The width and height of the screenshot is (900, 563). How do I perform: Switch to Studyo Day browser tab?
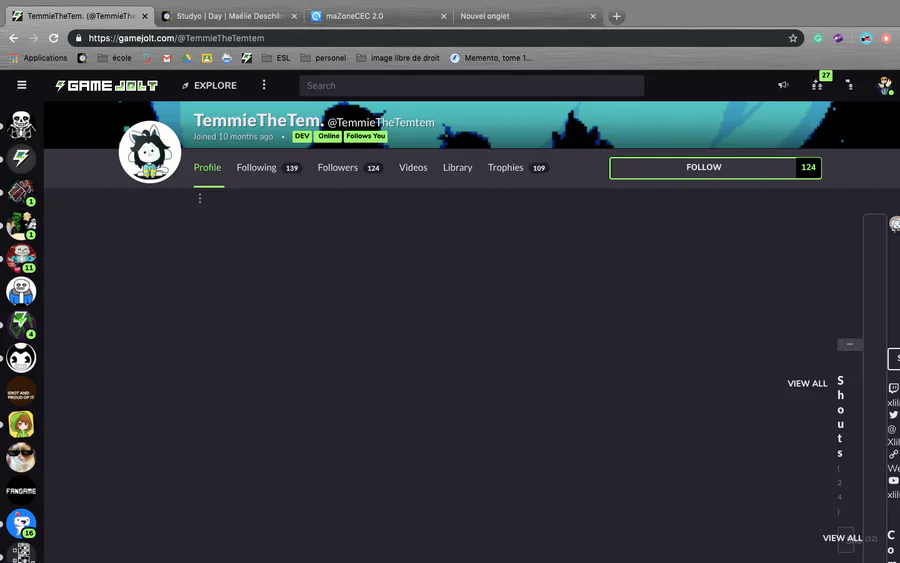[x=230, y=16]
